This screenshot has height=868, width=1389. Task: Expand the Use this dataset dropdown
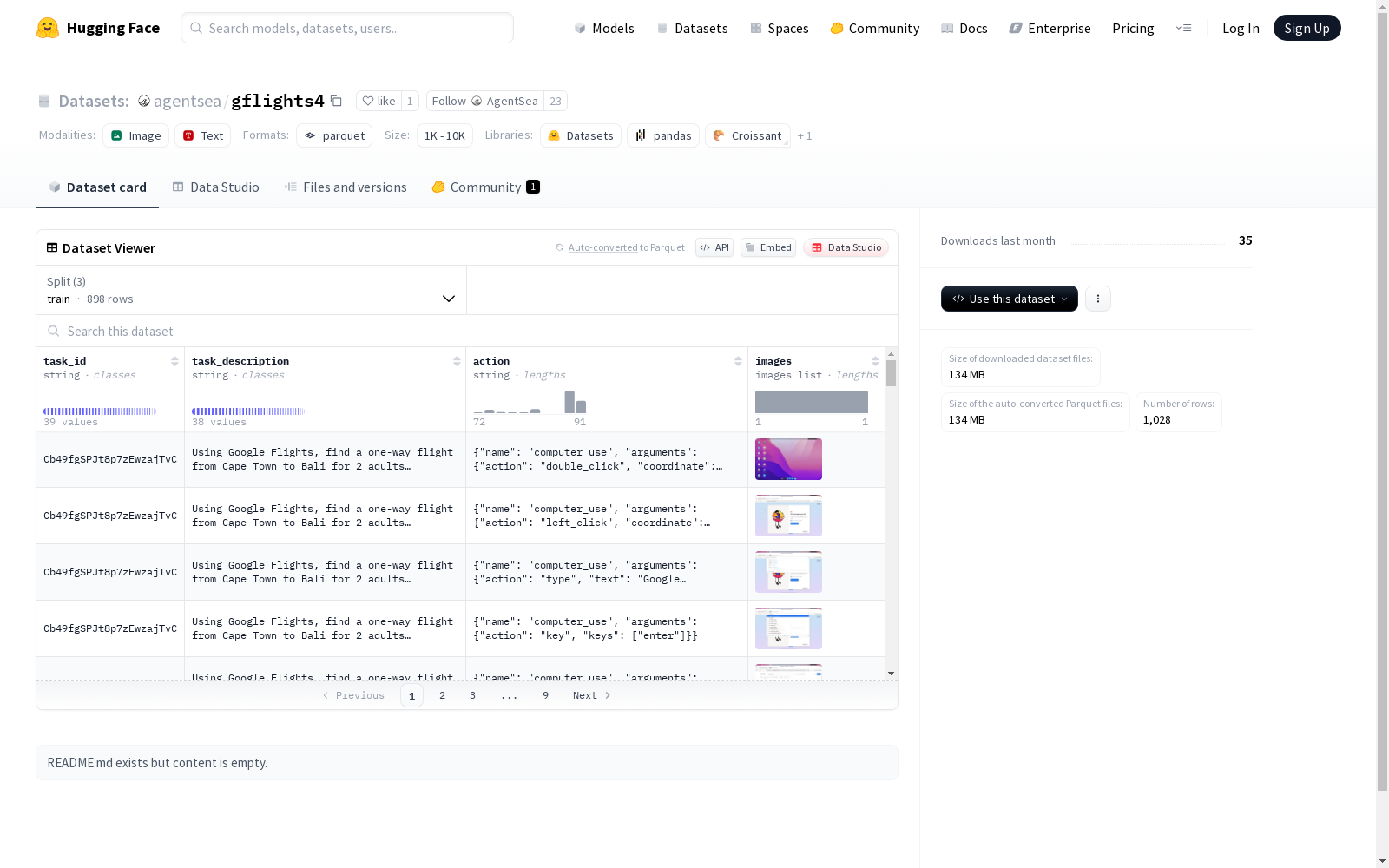click(1010, 299)
